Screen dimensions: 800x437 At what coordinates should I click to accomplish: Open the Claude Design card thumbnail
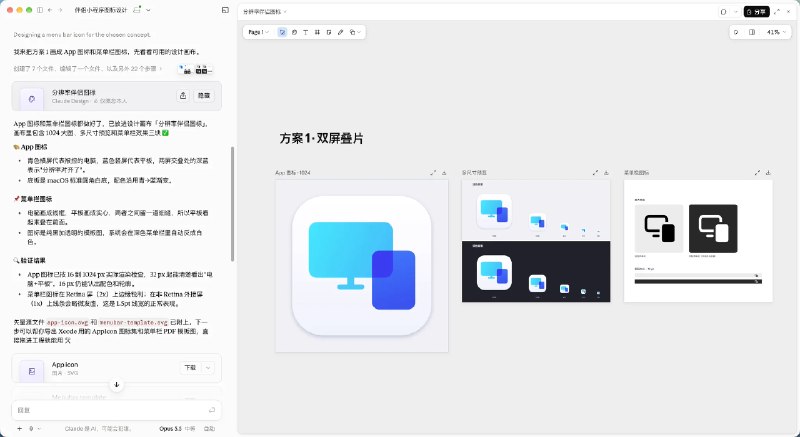32,99
